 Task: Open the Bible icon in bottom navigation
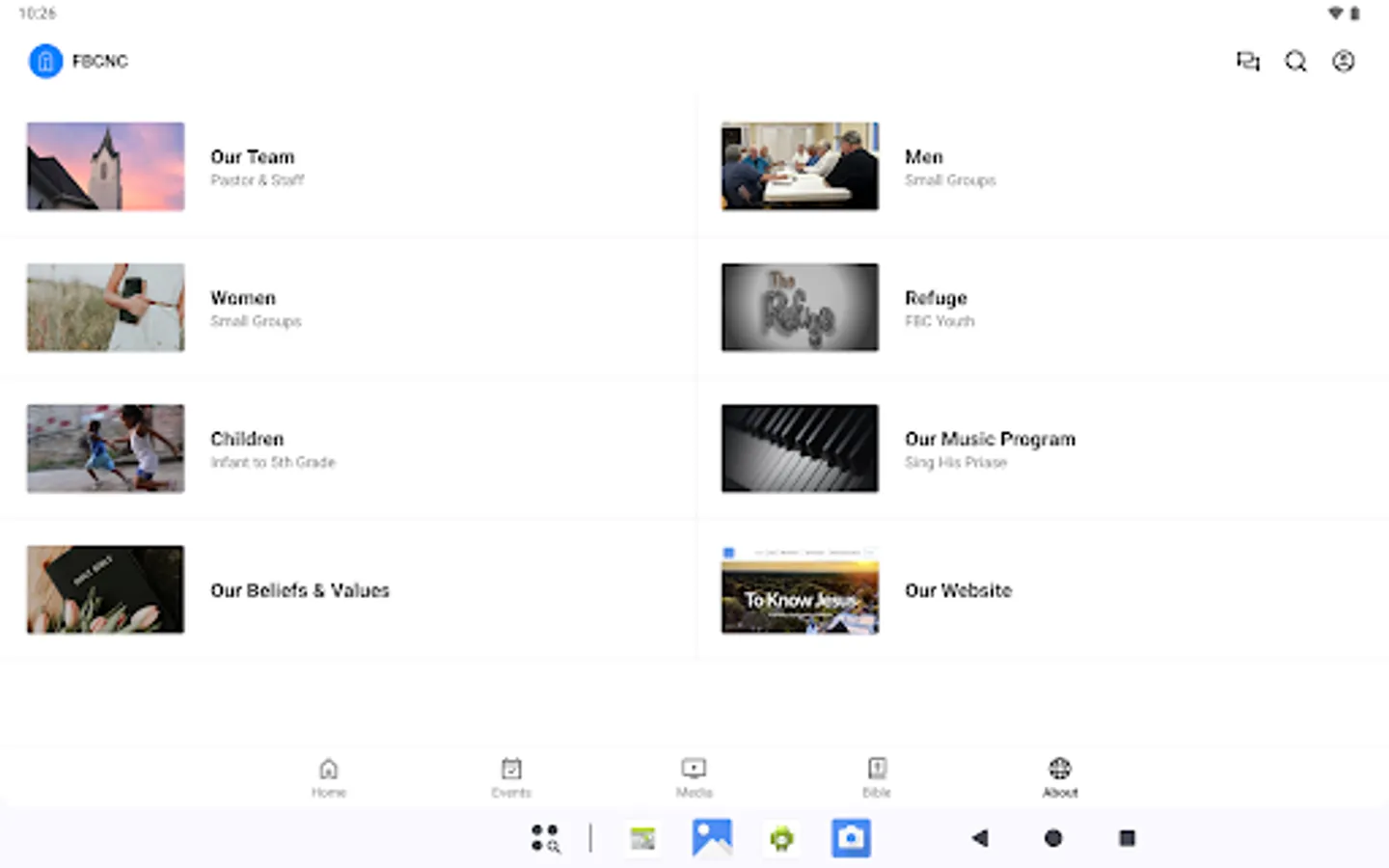[x=876, y=776]
